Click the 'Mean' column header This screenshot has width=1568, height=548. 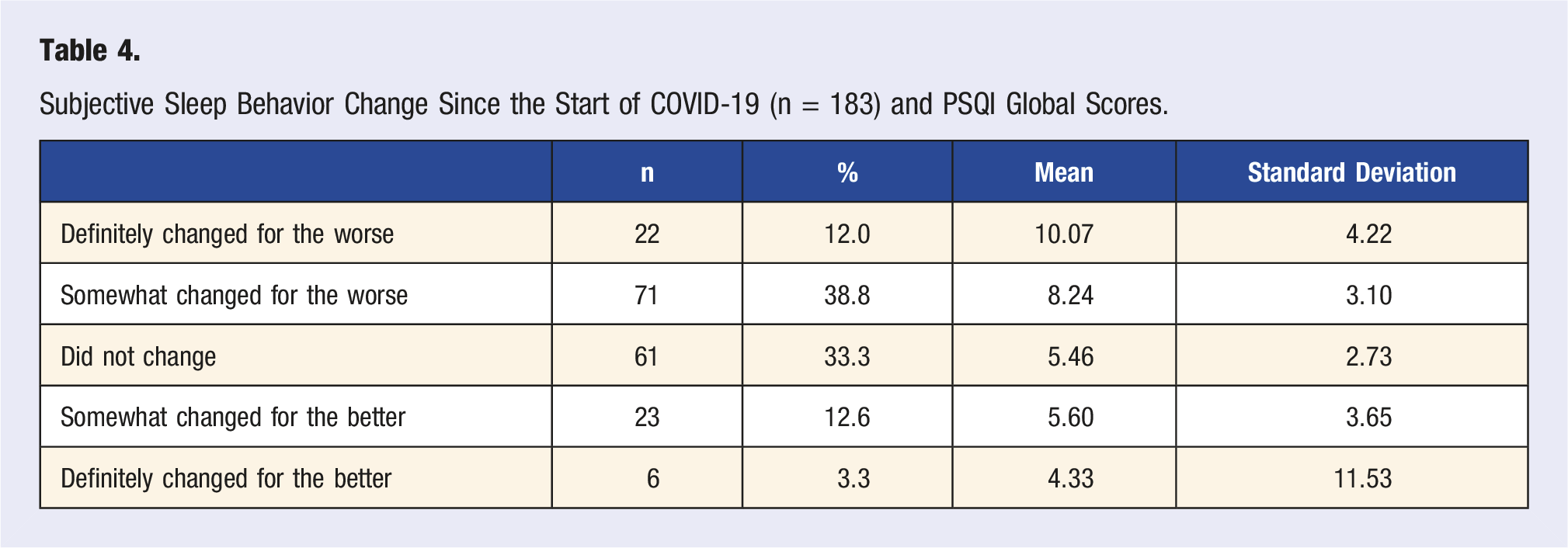(1064, 172)
